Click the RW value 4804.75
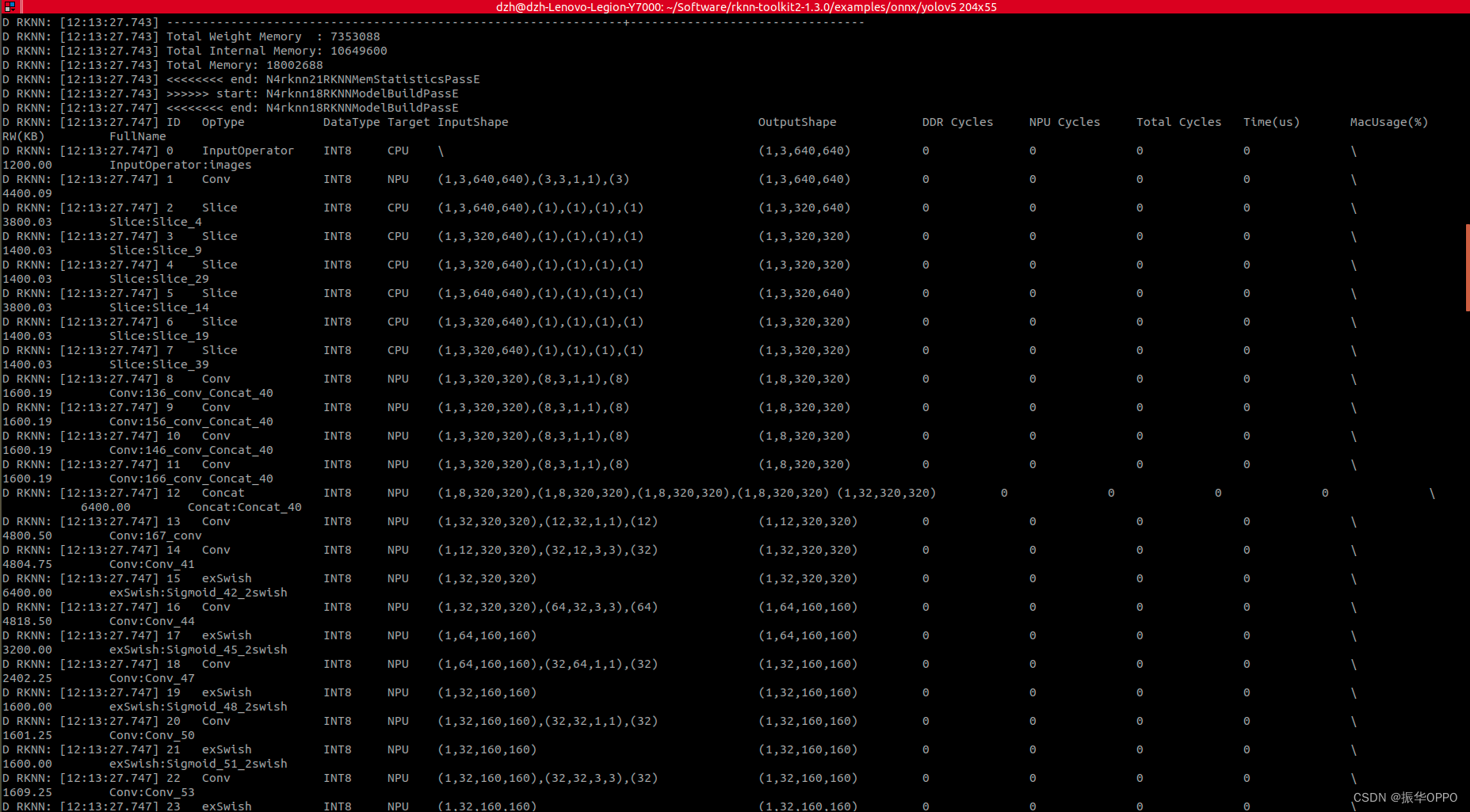The height and width of the screenshot is (812, 1470). point(27,564)
